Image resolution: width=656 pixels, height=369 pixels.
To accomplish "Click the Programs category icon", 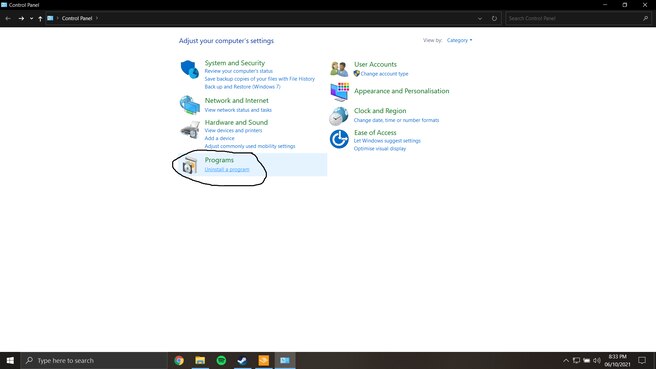I will pyautogui.click(x=190, y=165).
